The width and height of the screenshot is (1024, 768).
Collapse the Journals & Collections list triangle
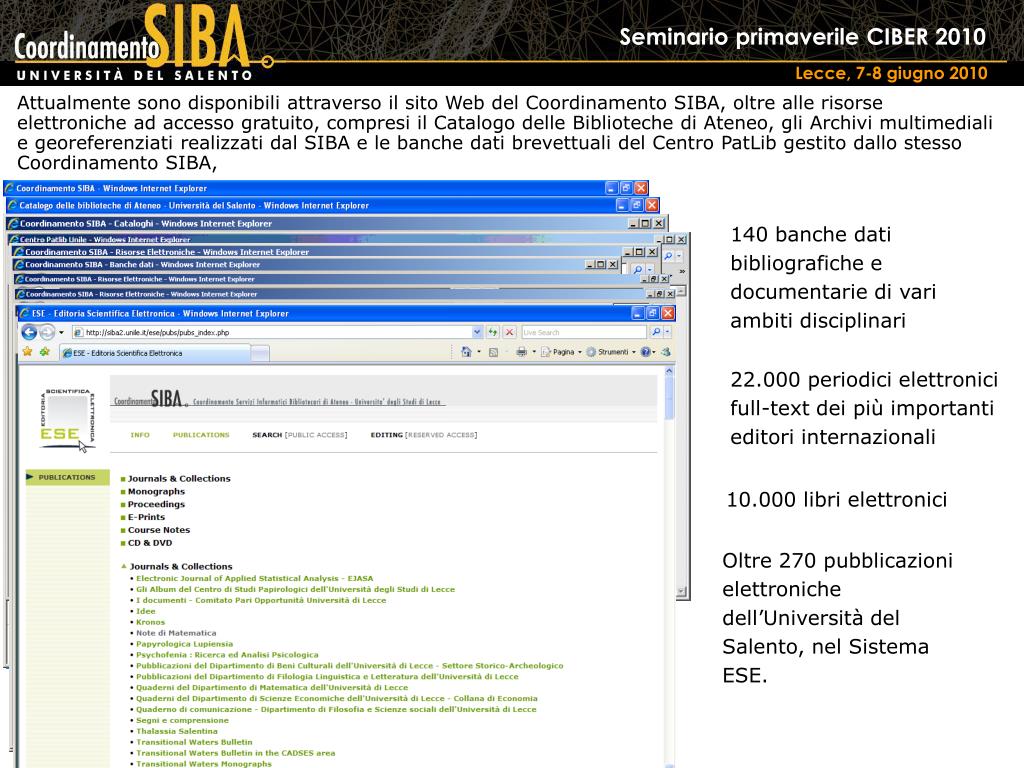point(124,566)
